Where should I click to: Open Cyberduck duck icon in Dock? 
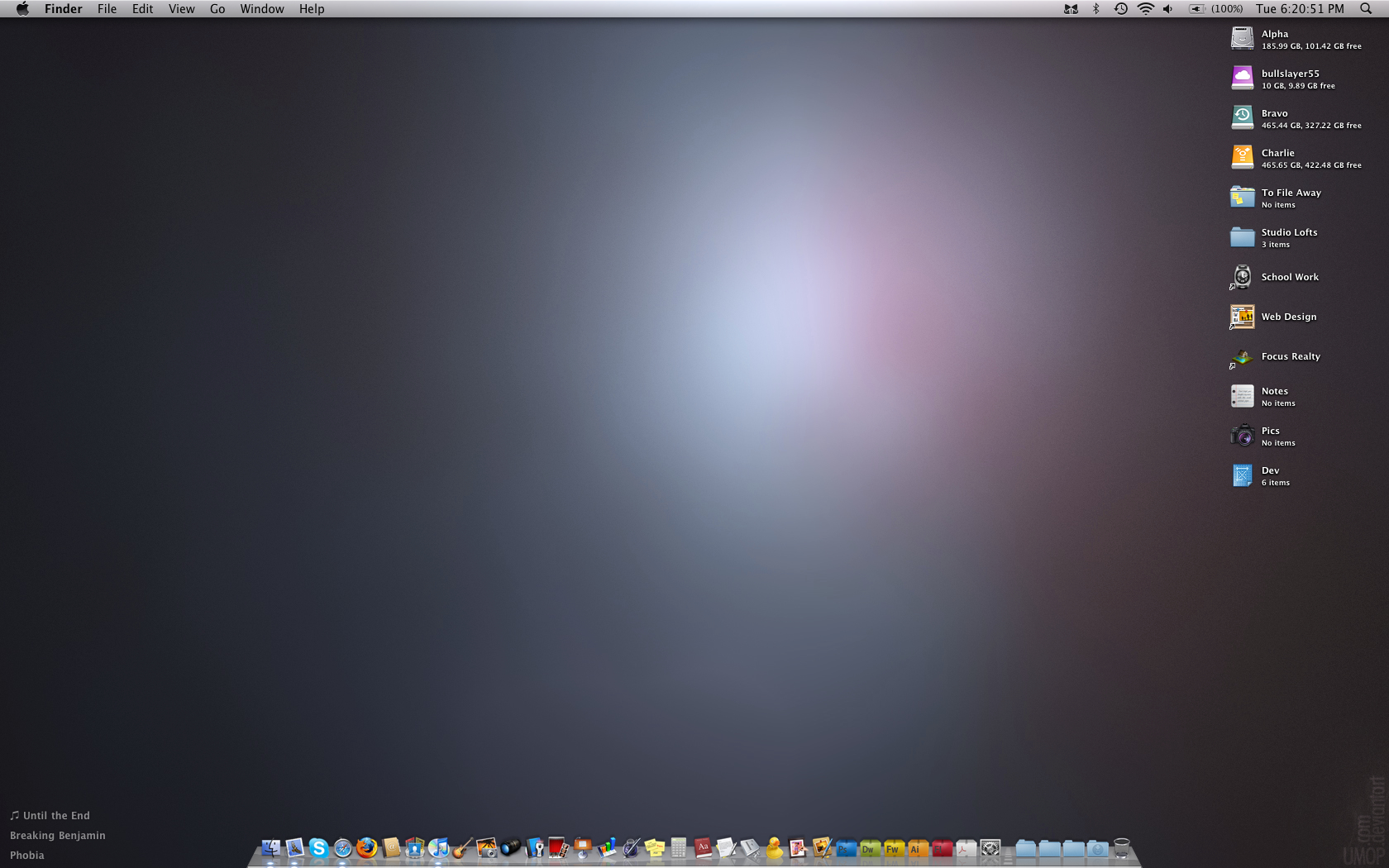point(774,847)
